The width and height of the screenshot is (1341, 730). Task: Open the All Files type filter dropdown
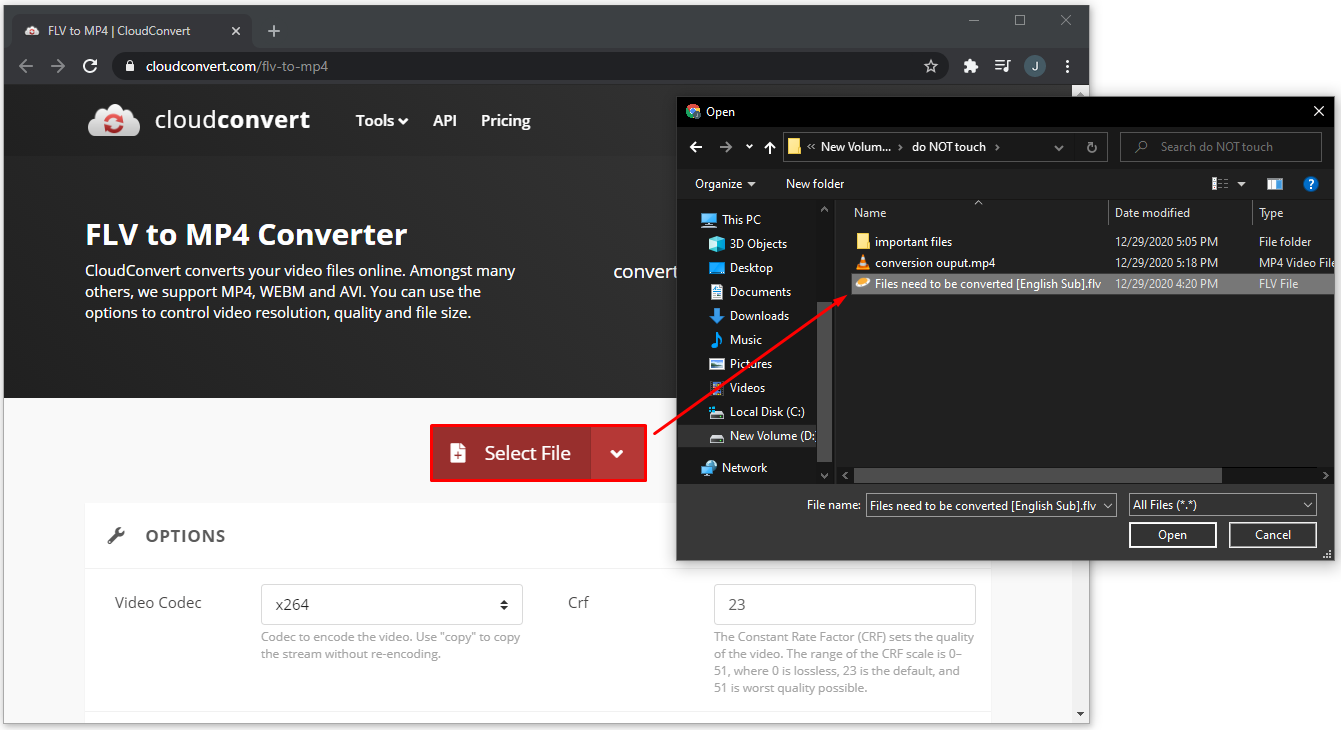pyautogui.click(x=1222, y=505)
